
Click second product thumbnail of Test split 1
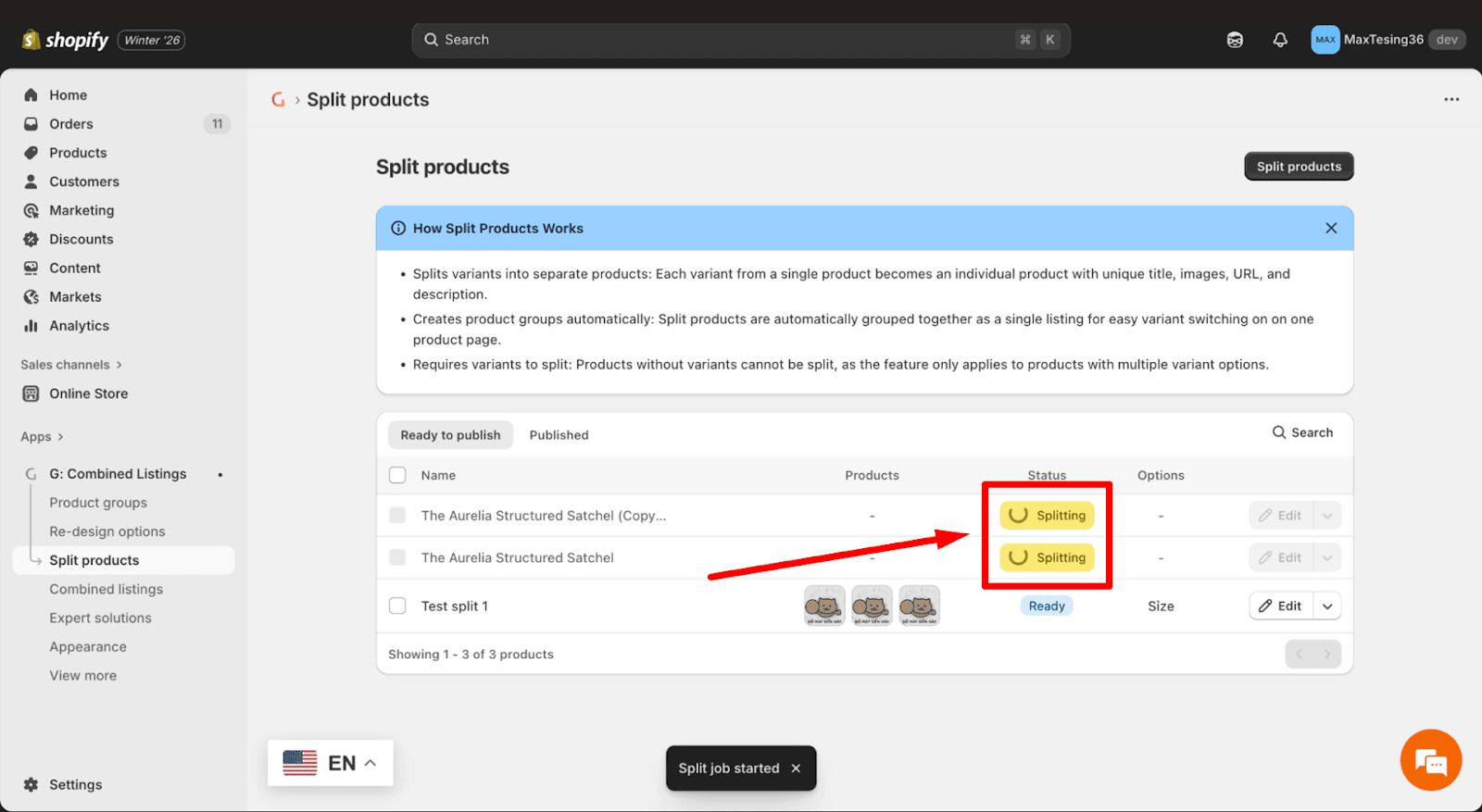pyautogui.click(x=872, y=606)
